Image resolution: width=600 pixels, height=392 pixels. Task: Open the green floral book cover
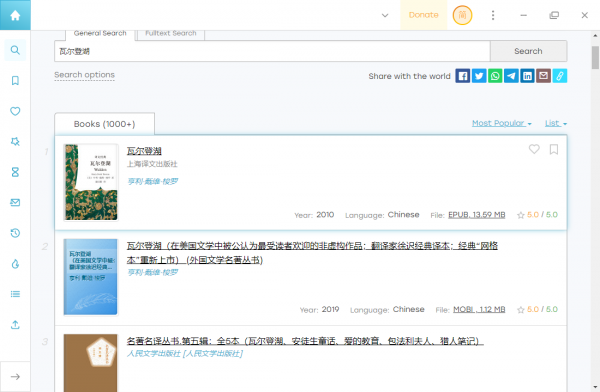click(x=91, y=182)
